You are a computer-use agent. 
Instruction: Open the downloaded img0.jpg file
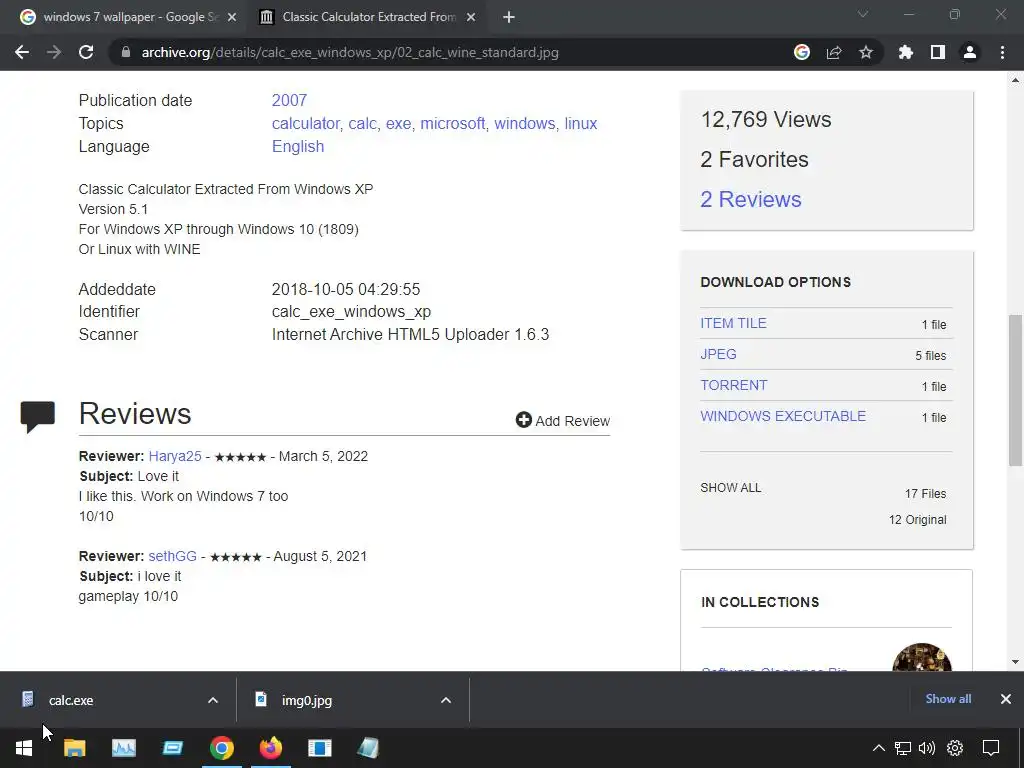(307, 700)
